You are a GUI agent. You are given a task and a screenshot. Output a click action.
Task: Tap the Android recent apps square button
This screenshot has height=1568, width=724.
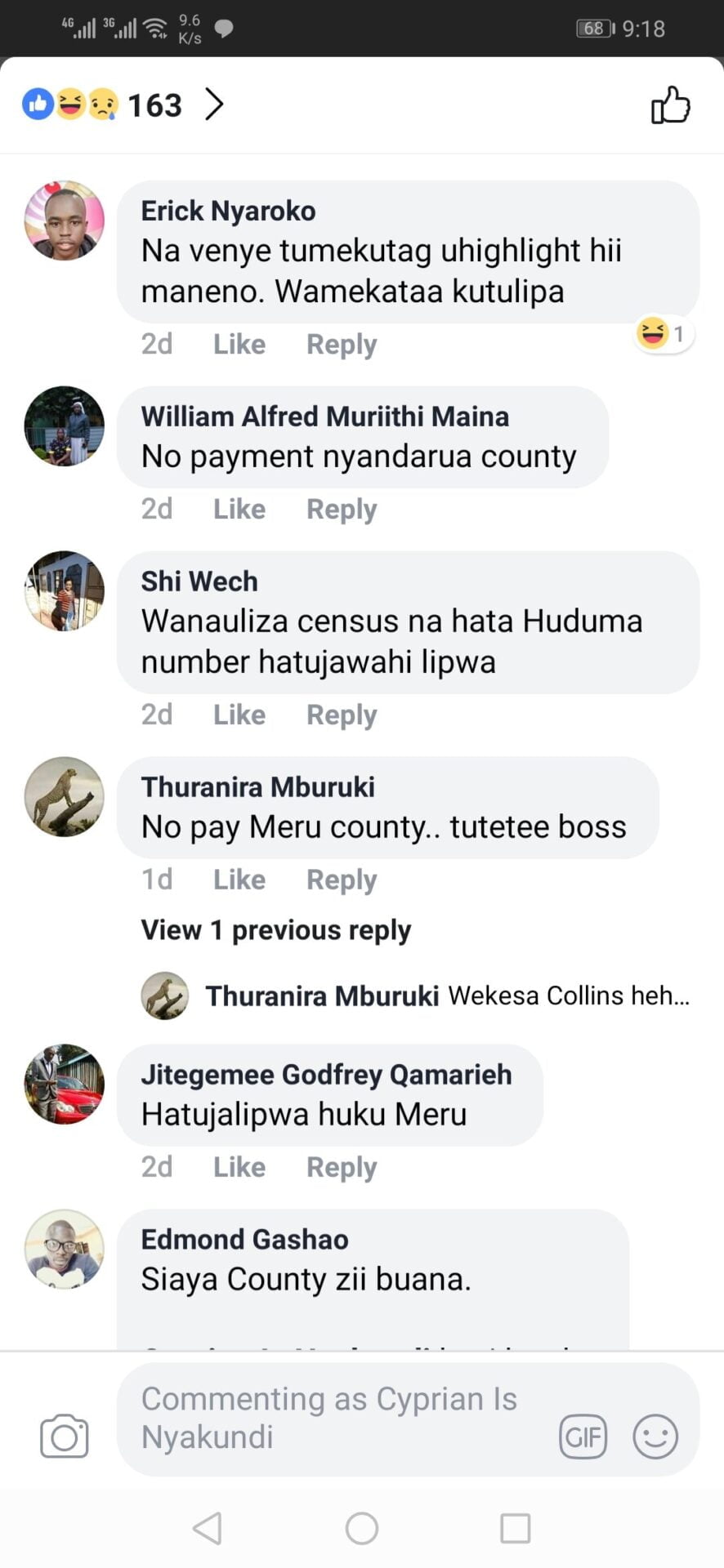[x=516, y=1528]
